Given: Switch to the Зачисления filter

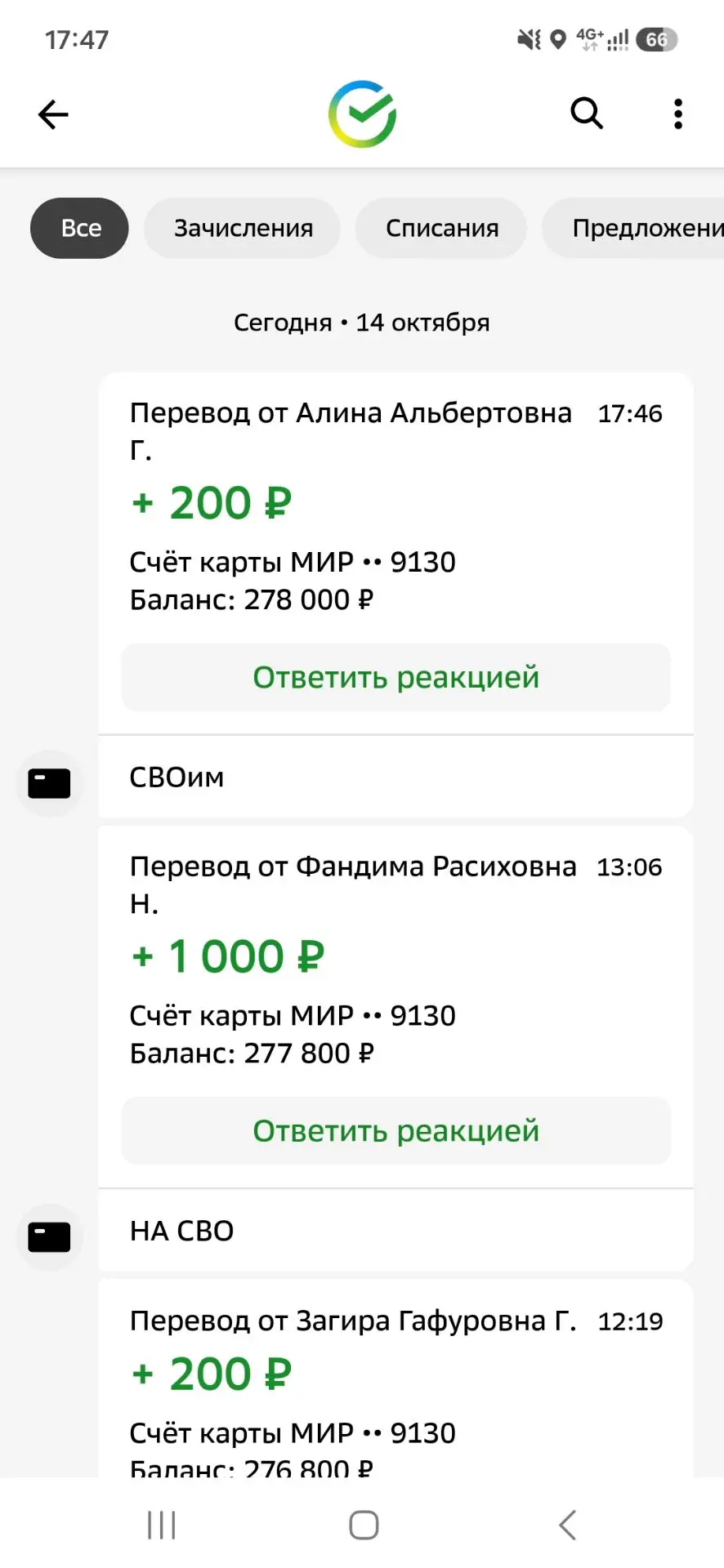Looking at the screenshot, I should pyautogui.click(x=243, y=228).
